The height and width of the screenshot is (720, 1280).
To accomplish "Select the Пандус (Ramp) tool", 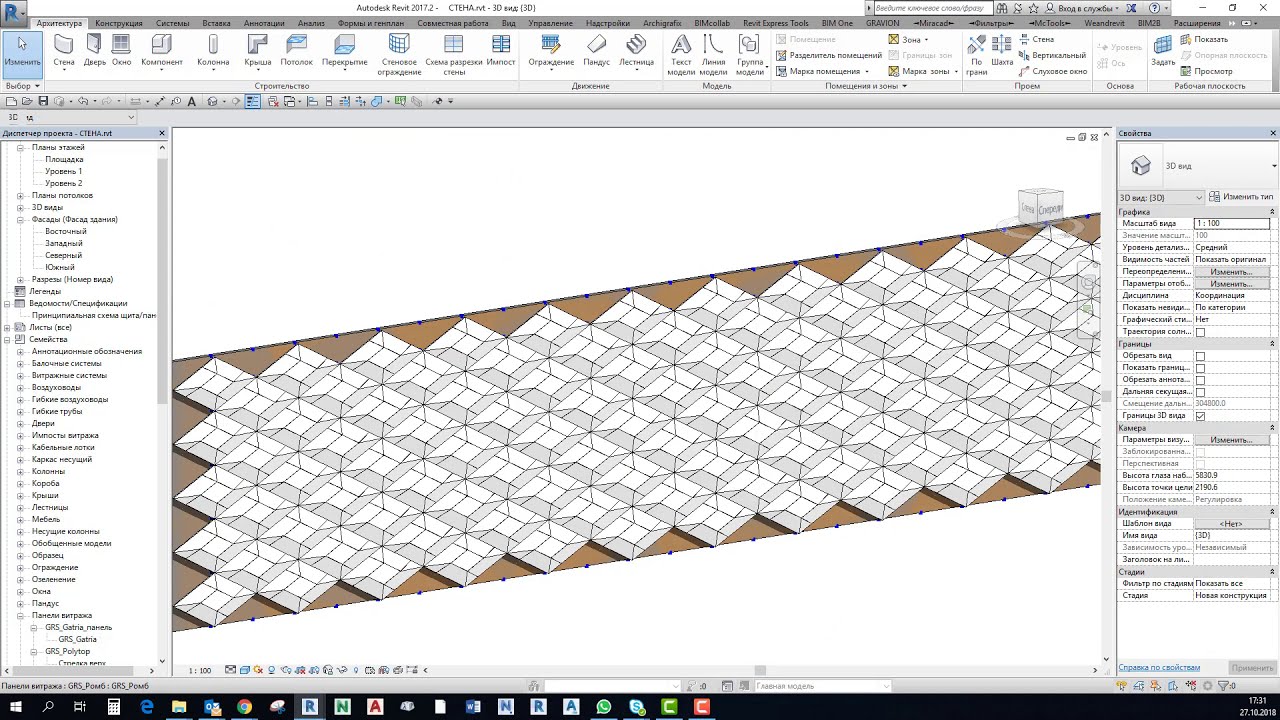I will point(597,51).
